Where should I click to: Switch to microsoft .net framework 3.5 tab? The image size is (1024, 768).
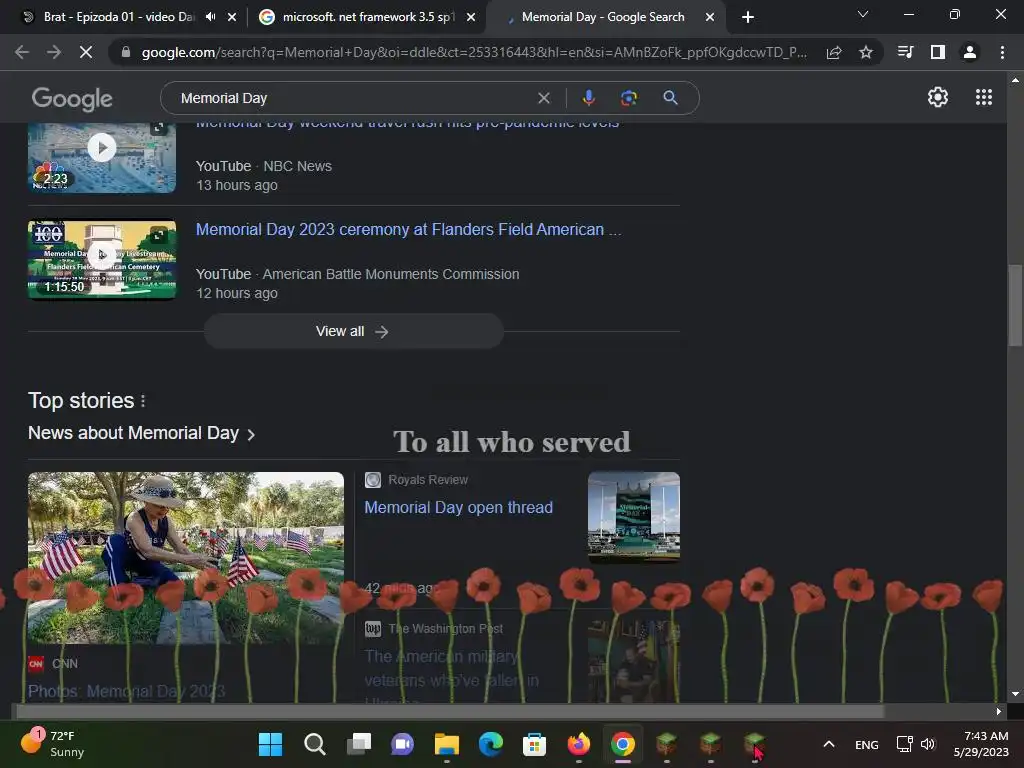click(x=368, y=17)
